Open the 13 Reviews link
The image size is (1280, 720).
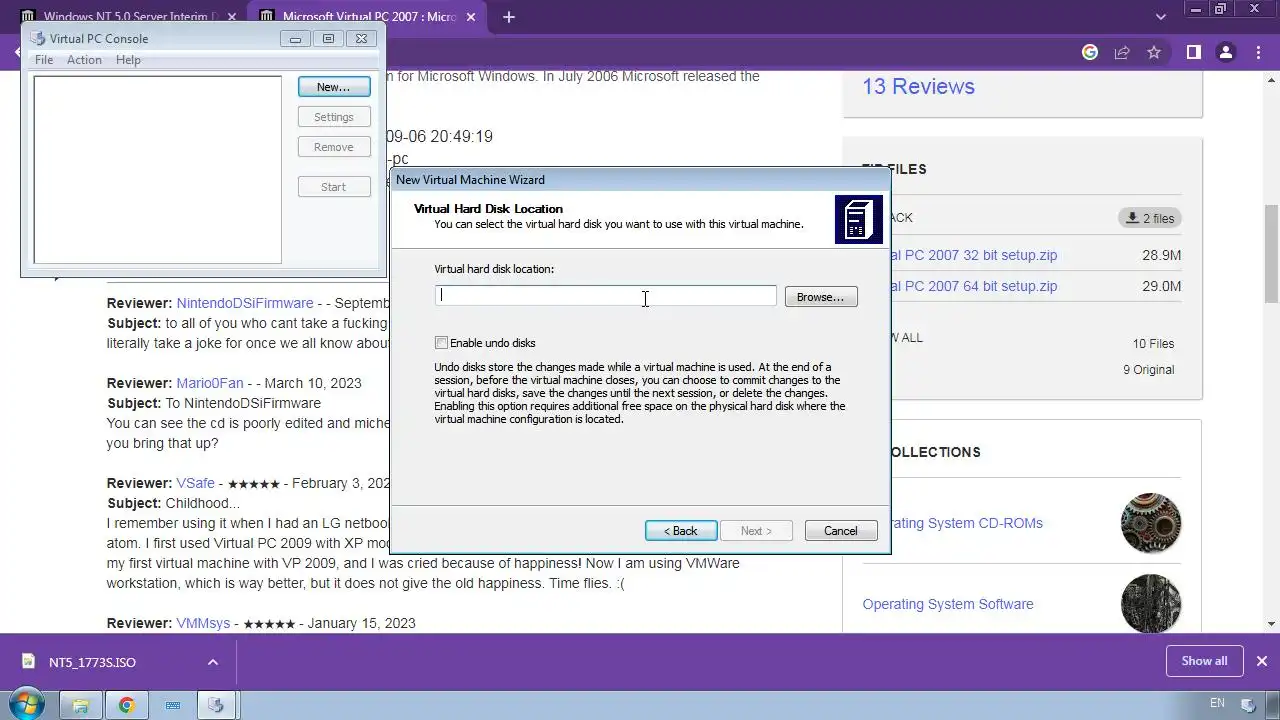click(x=918, y=86)
